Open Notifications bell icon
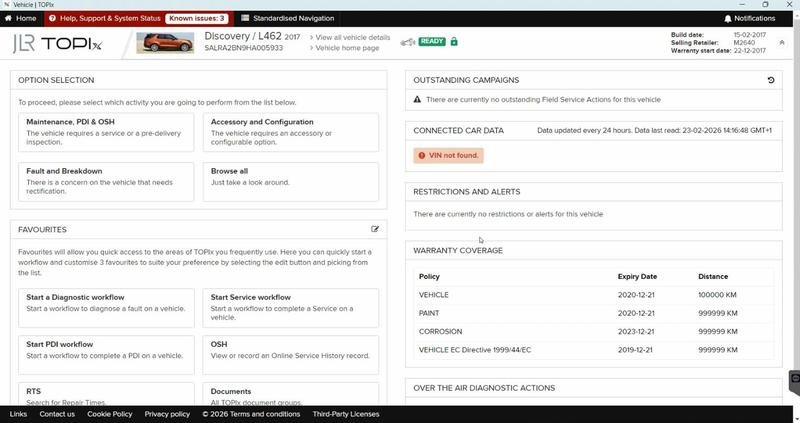 click(x=728, y=18)
